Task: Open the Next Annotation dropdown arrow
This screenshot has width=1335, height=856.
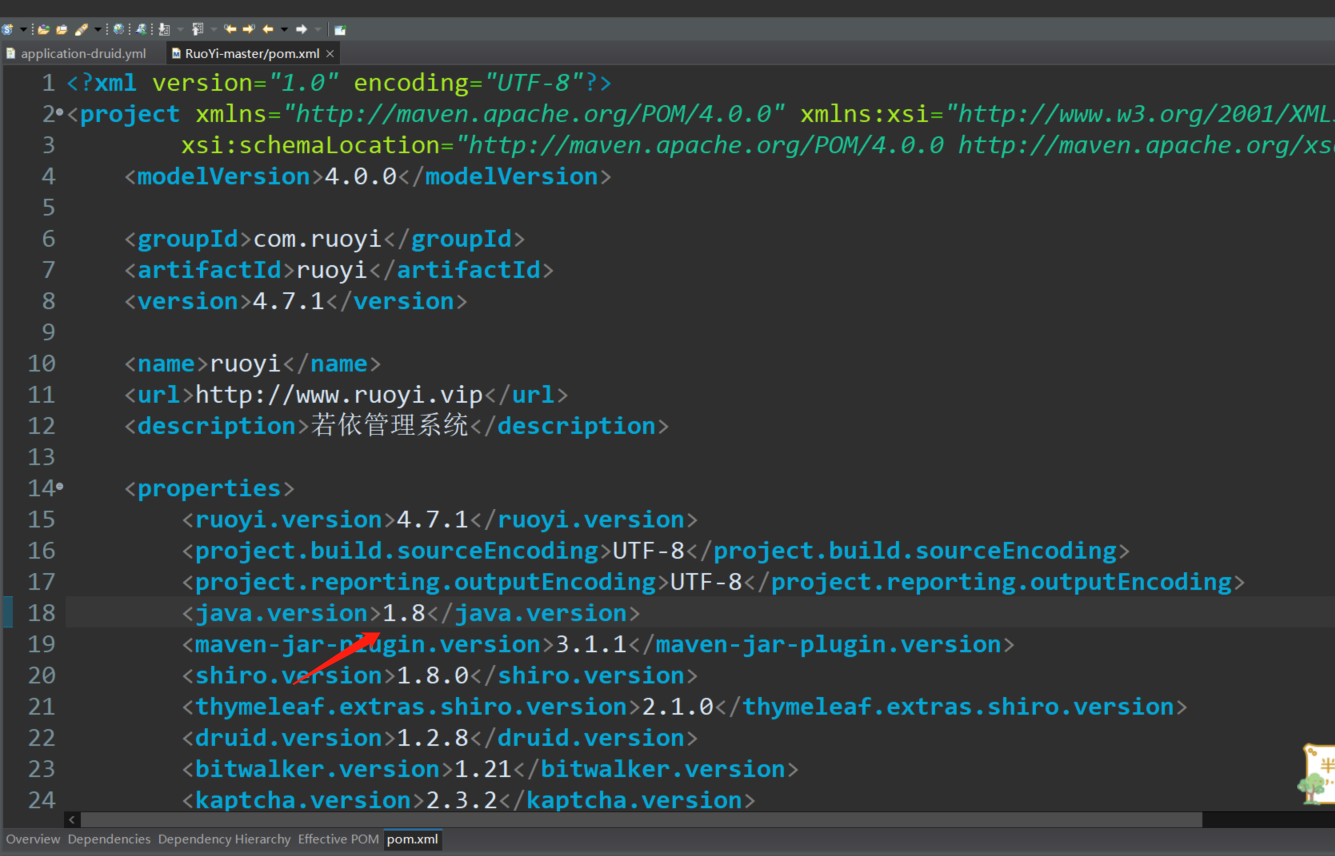Action: 180,30
